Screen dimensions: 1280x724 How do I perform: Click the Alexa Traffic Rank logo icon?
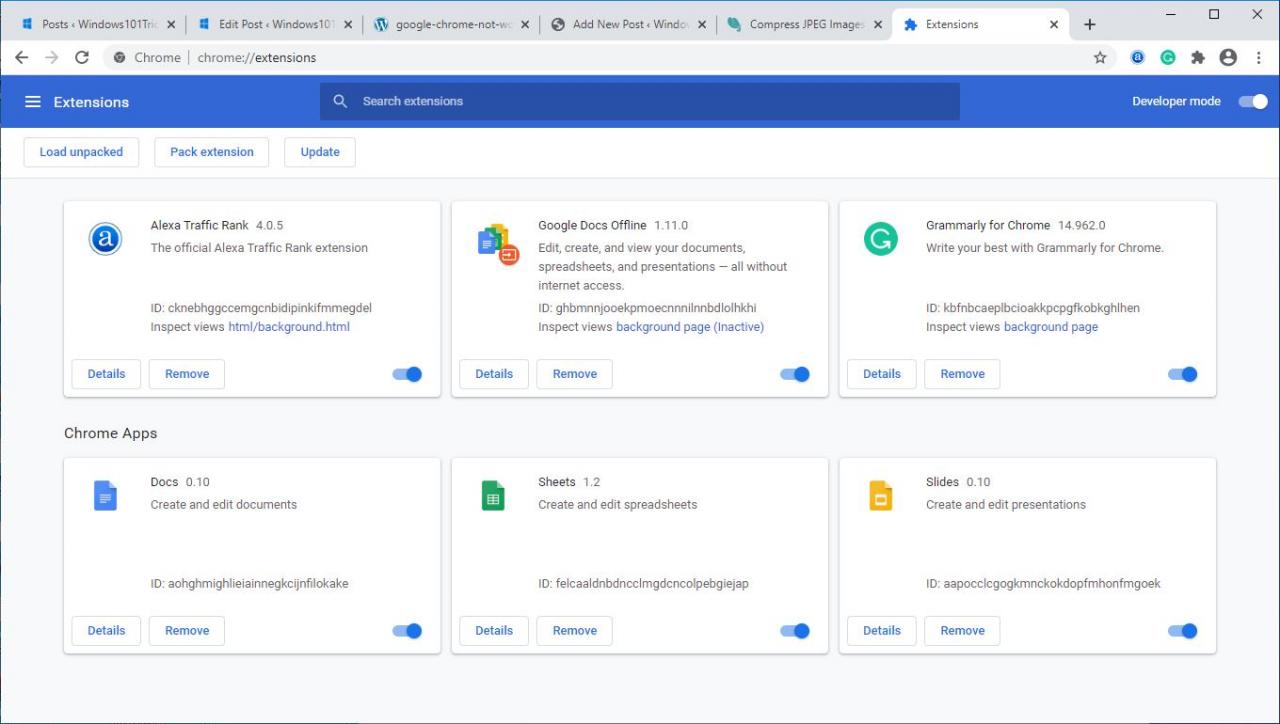click(x=105, y=240)
